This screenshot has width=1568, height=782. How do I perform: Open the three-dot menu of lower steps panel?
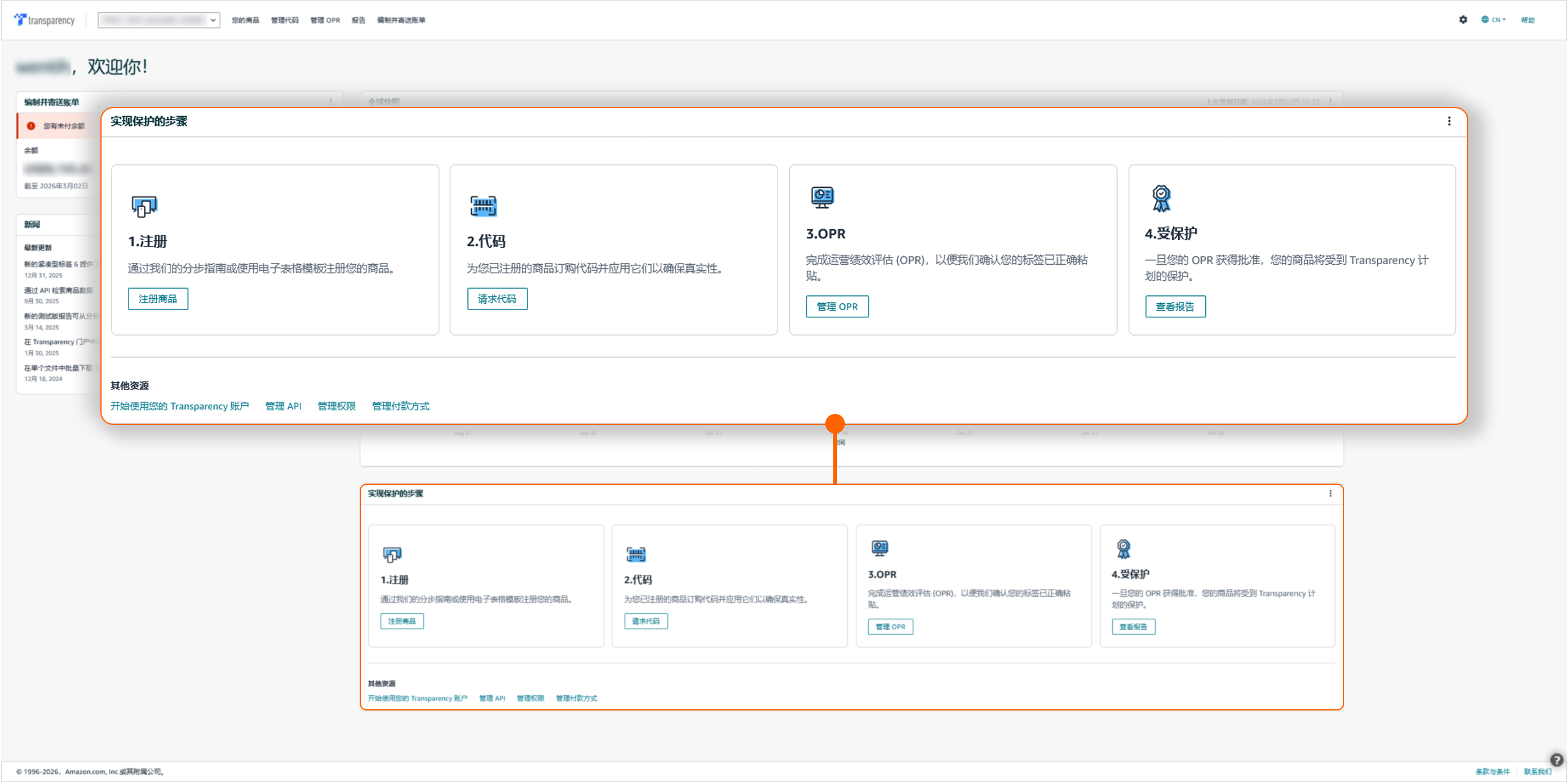pyautogui.click(x=1330, y=493)
